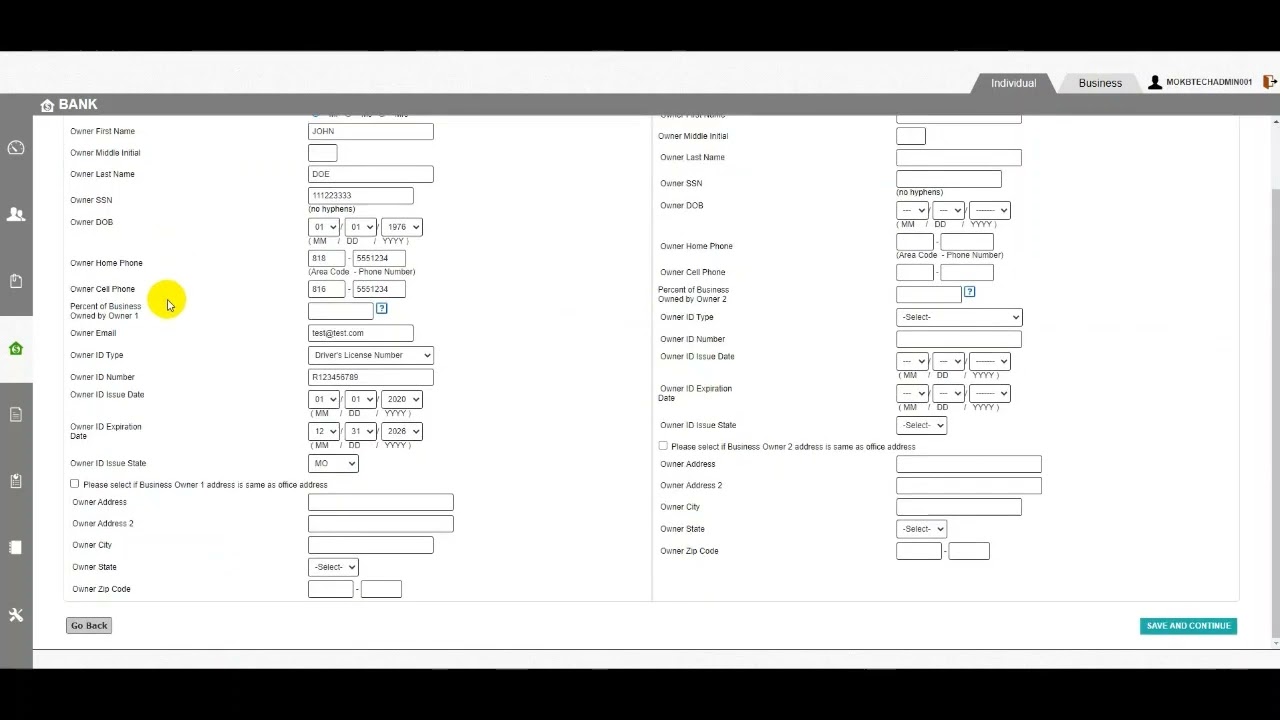Click the user profile silhouette icon
This screenshot has width=1280, height=720.
tap(1155, 82)
